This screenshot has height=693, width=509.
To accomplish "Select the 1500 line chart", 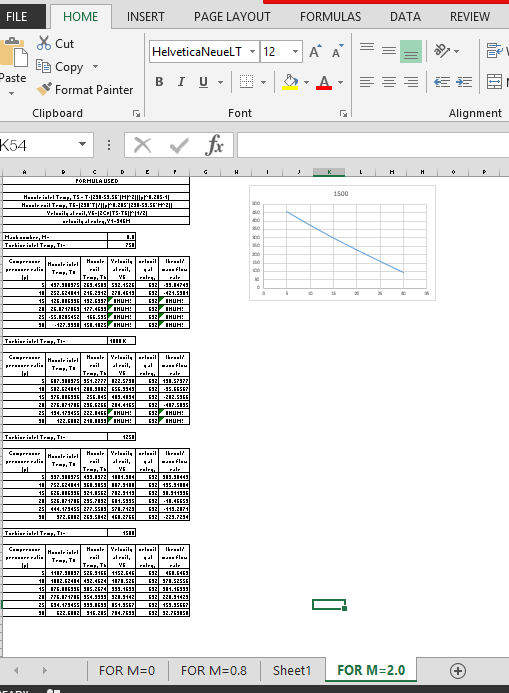I will click(x=342, y=243).
